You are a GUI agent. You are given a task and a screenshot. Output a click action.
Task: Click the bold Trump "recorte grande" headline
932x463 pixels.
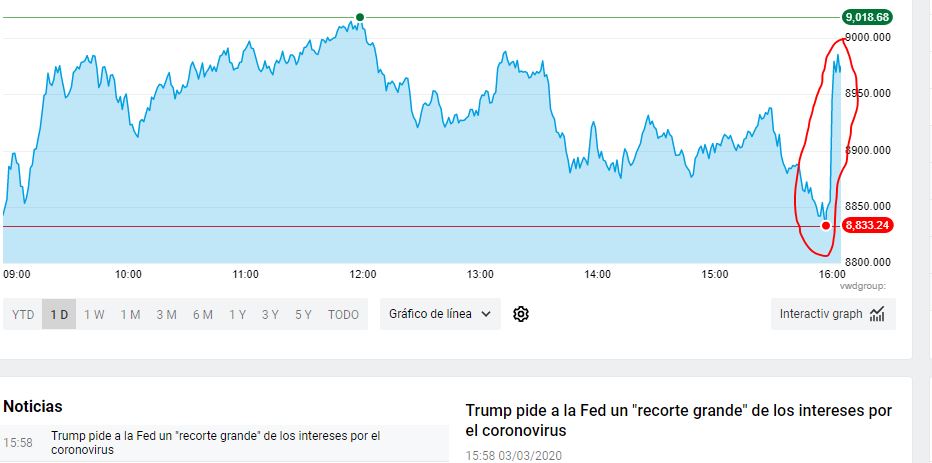(x=678, y=420)
